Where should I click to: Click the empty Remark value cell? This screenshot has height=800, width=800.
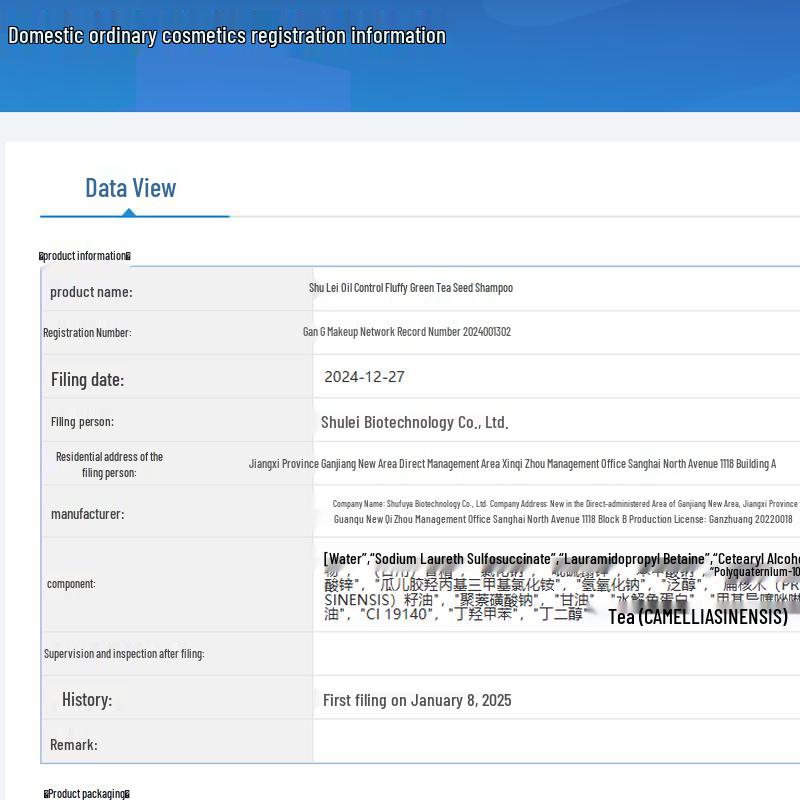[x=556, y=744]
